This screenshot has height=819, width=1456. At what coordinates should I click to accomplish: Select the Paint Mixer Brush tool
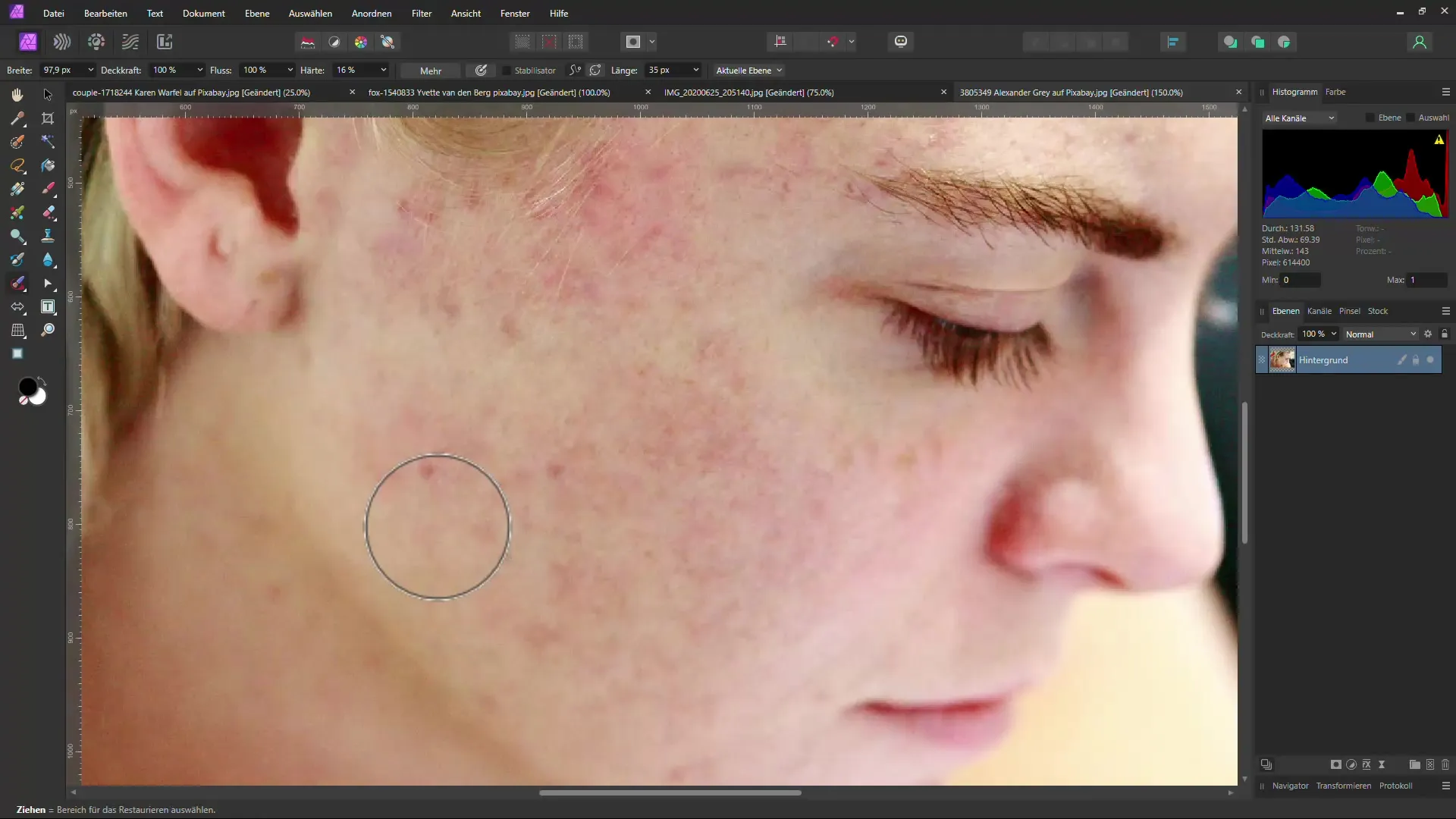click(17, 212)
